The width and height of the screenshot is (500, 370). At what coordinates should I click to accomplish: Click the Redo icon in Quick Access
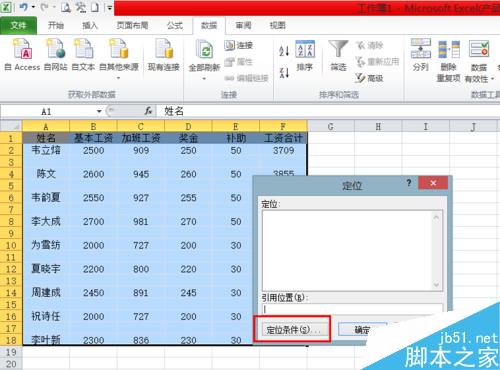pyautogui.click(x=45, y=7)
